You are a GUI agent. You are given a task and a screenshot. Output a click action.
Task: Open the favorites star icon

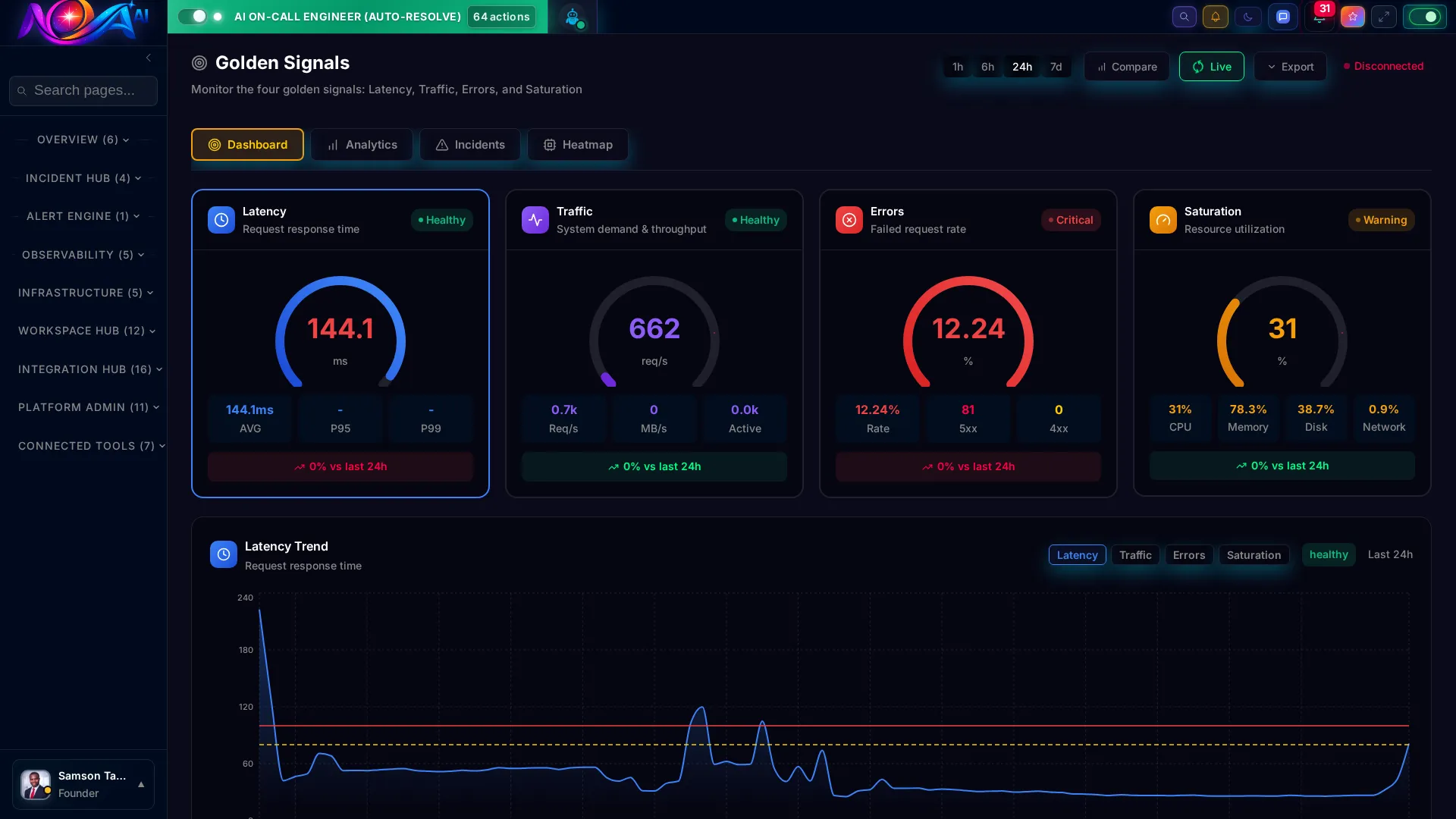tap(1353, 17)
